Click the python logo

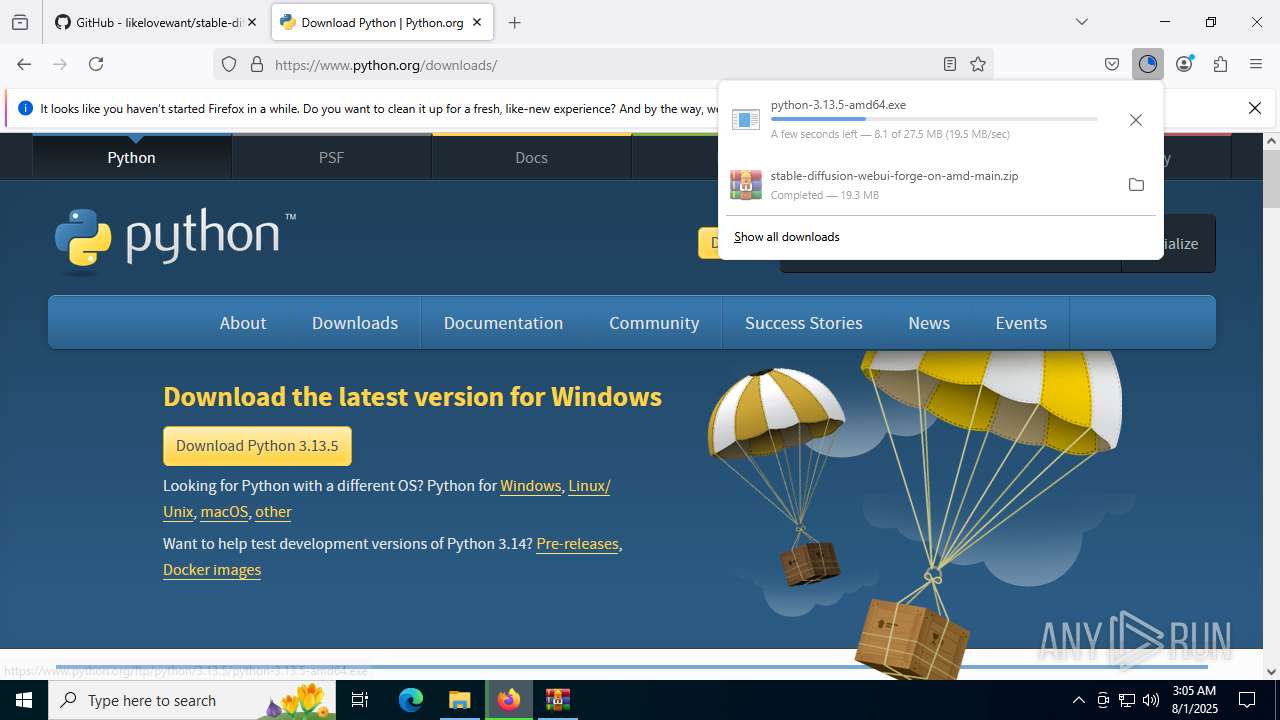tap(175, 240)
